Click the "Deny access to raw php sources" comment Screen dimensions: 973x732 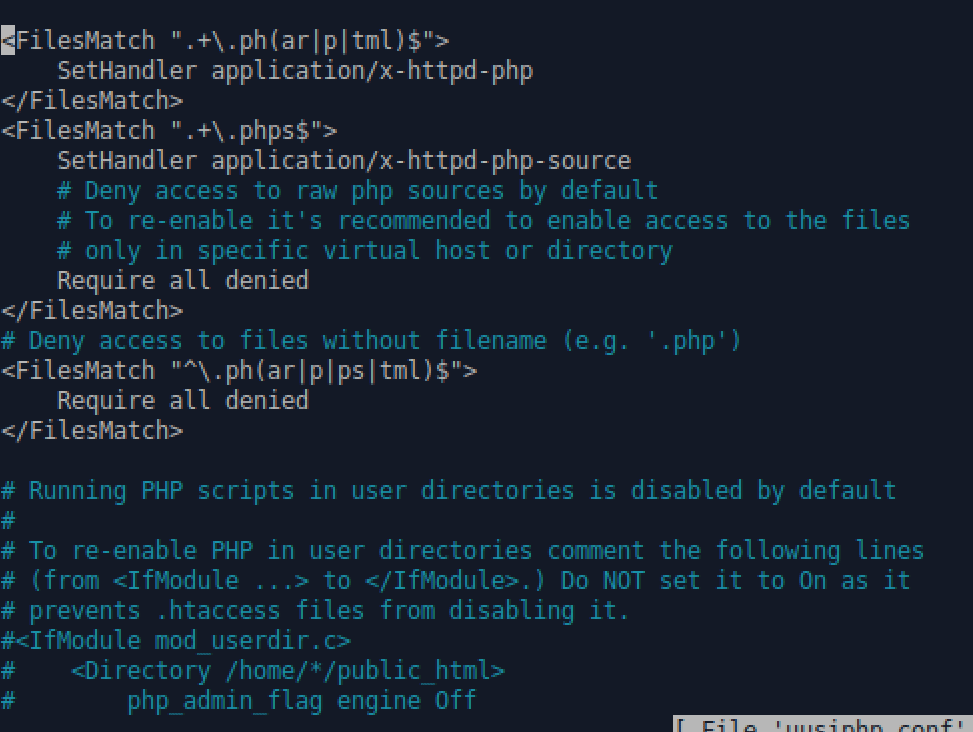tap(358, 191)
